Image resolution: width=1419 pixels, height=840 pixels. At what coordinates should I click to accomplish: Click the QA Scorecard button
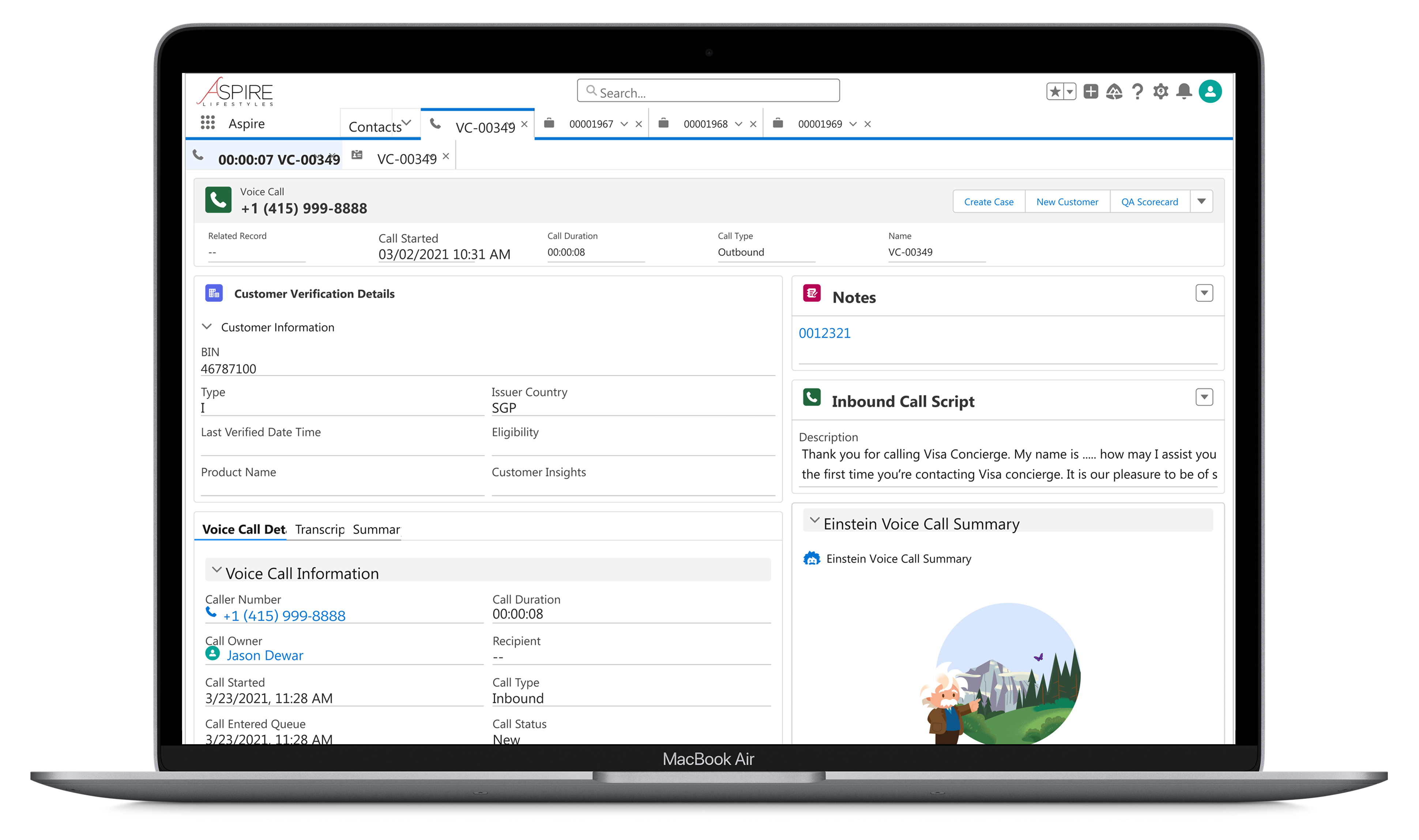click(1149, 202)
